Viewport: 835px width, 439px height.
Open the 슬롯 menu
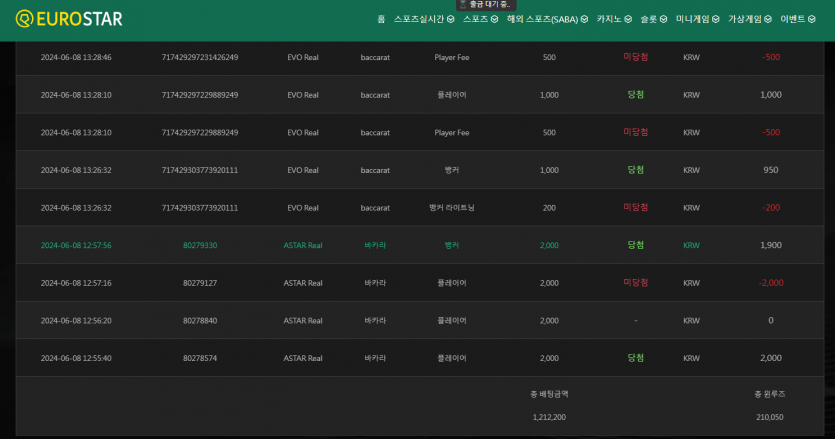pyautogui.click(x=649, y=19)
